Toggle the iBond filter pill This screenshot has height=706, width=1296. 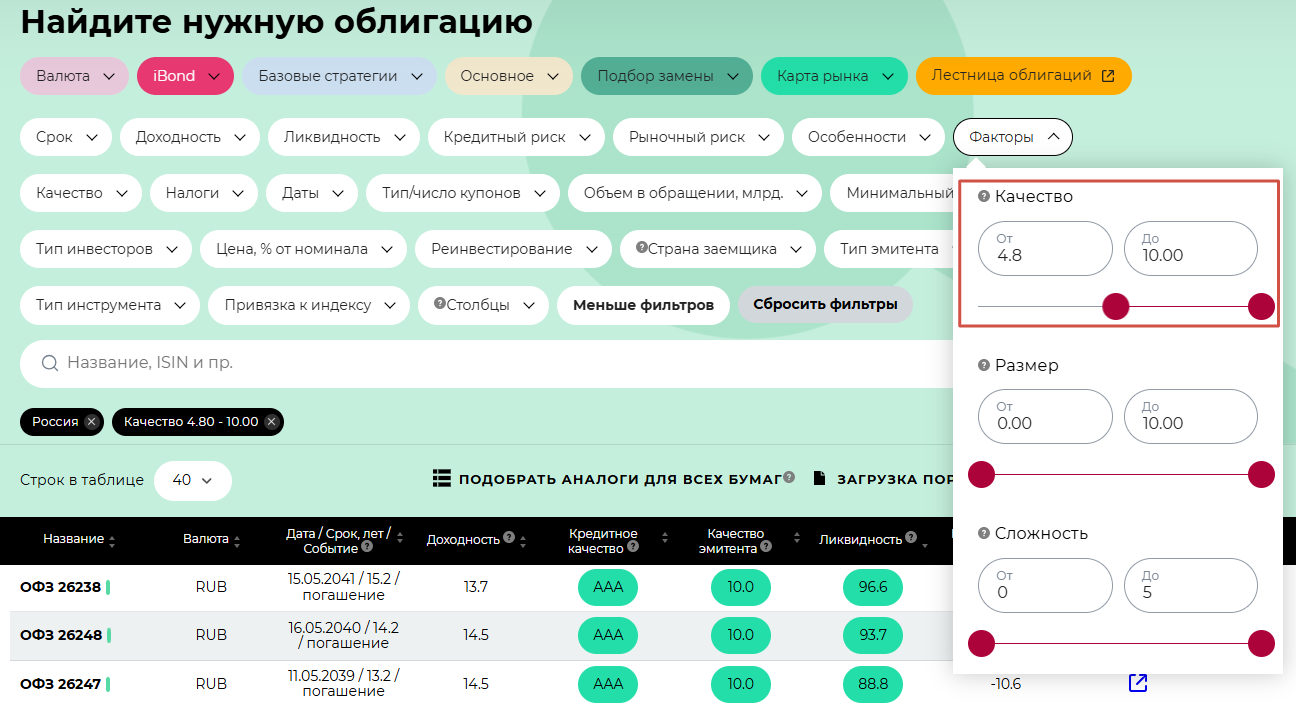point(185,76)
